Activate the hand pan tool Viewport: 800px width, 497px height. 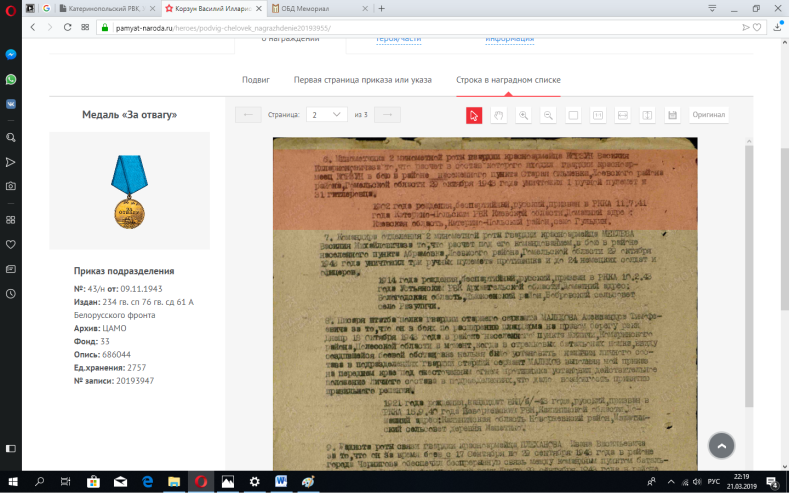[498, 115]
